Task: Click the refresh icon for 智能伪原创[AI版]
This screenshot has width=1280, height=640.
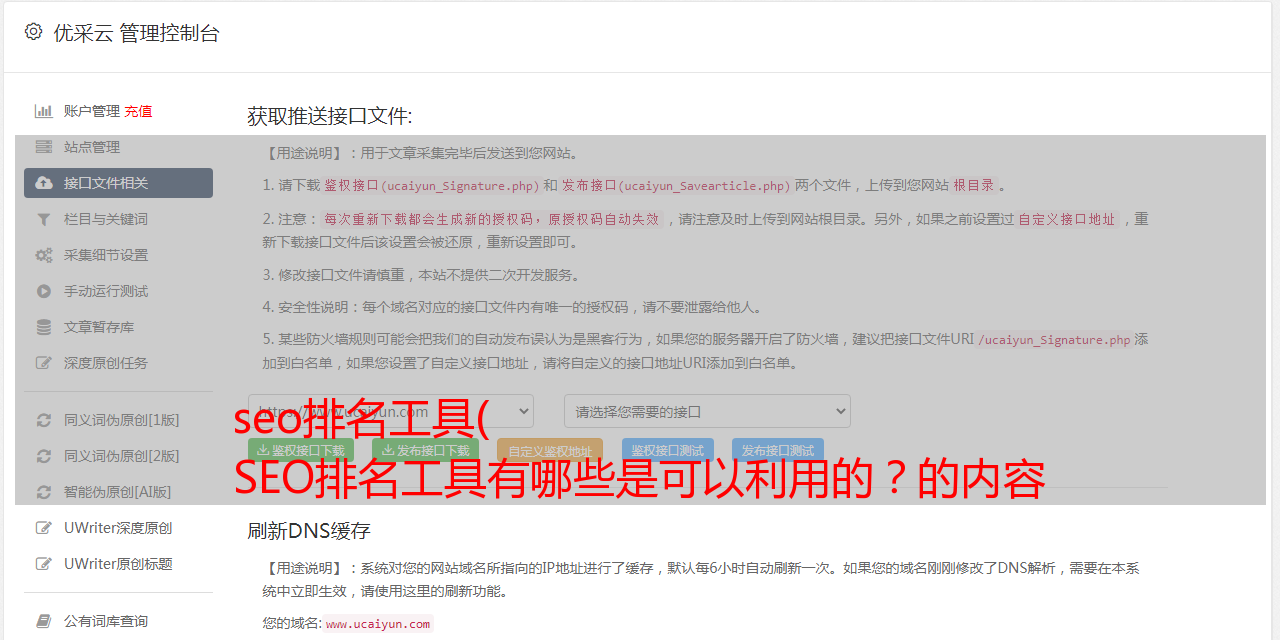Action: coord(44,492)
